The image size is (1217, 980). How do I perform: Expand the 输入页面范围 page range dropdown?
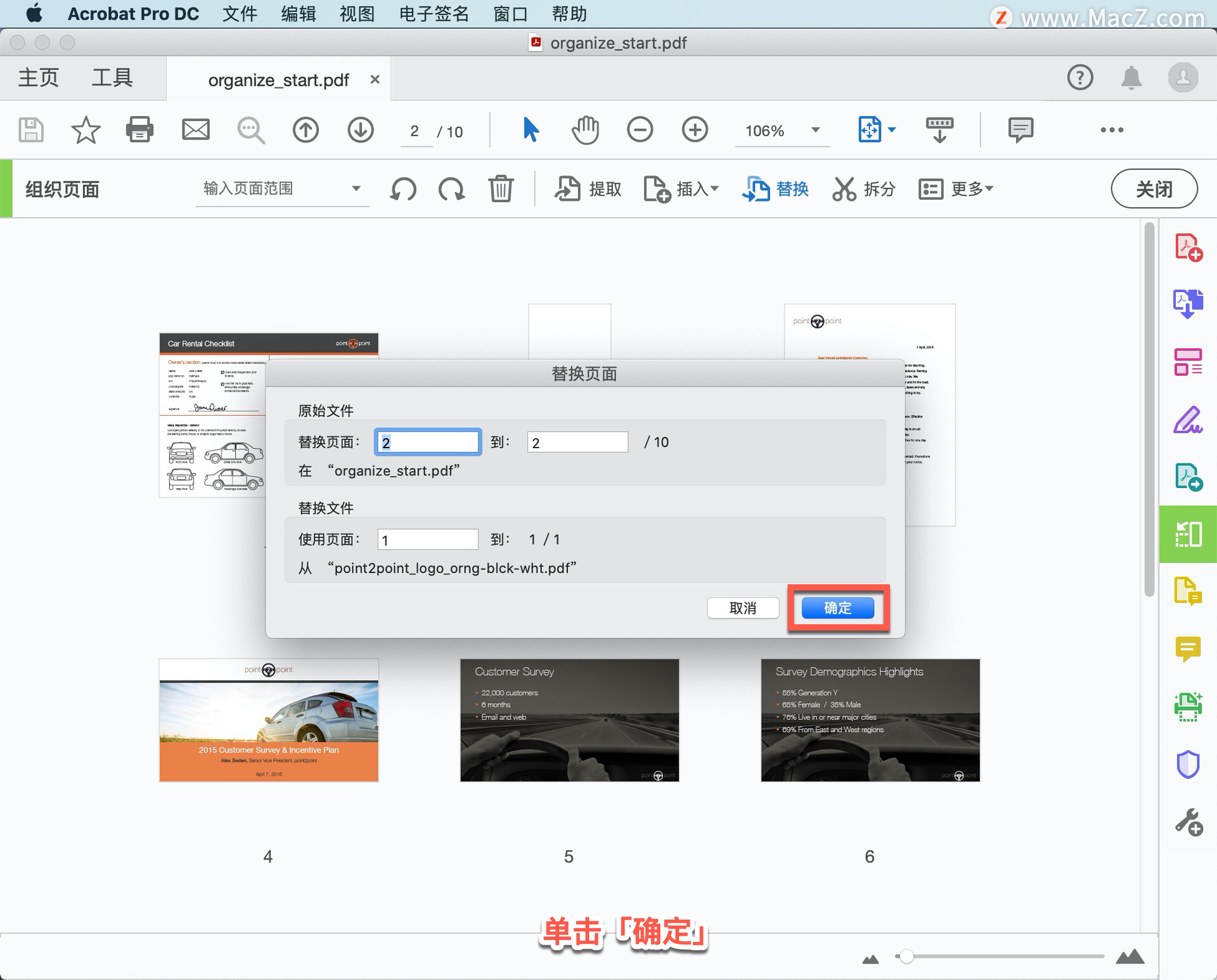(356, 189)
